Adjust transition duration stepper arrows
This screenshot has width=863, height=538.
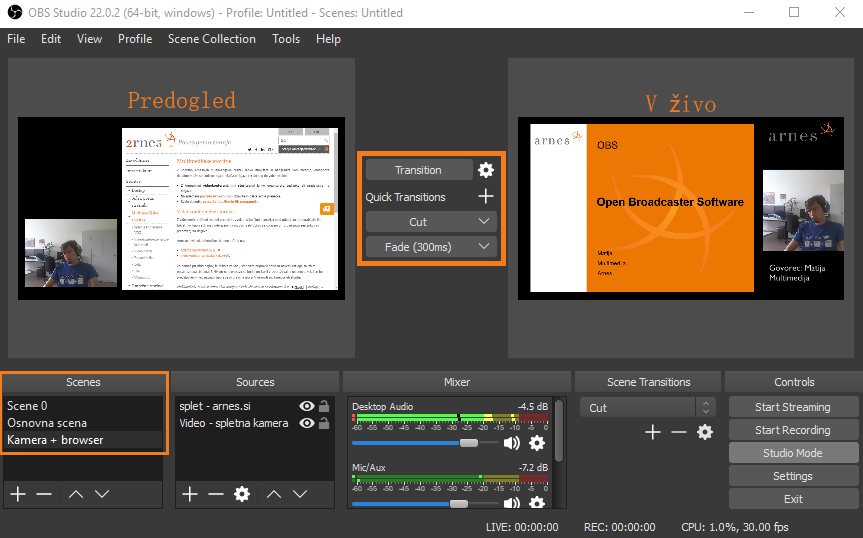coord(706,408)
